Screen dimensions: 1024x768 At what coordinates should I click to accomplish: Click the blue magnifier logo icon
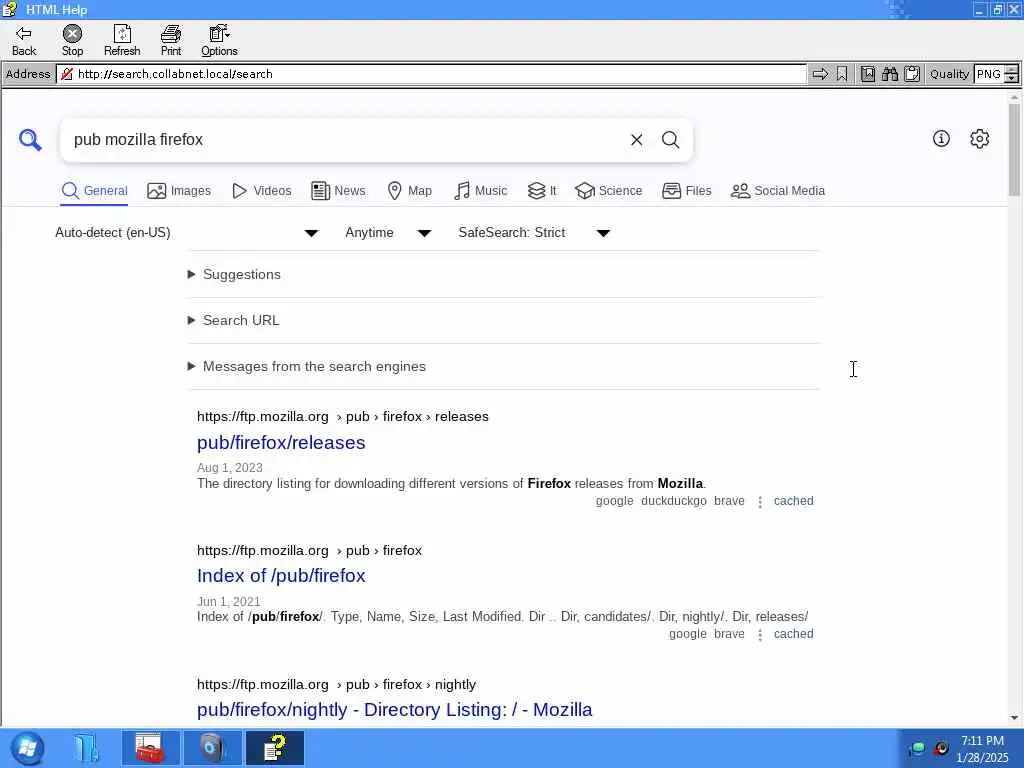30,140
